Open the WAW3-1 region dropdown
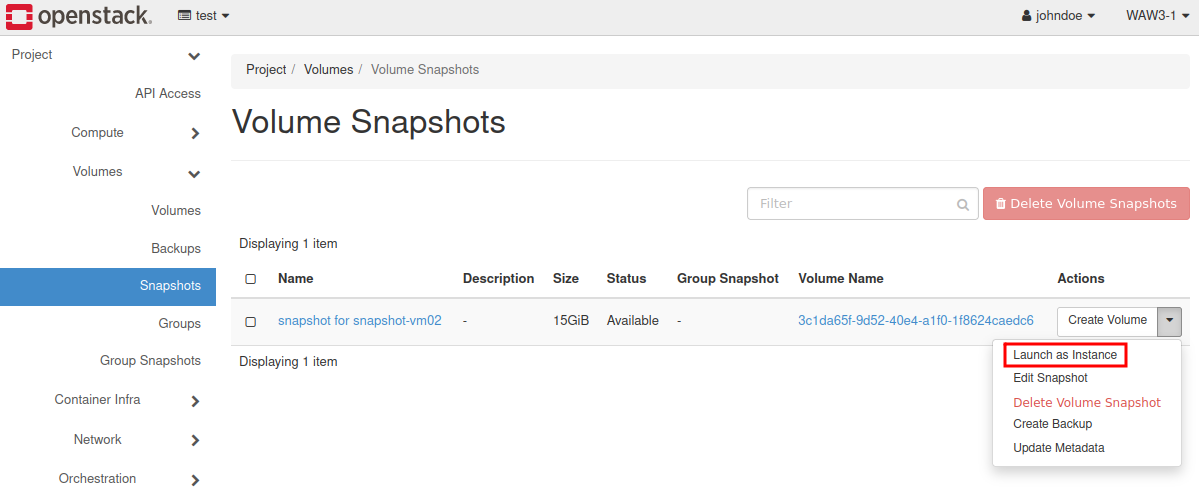The width and height of the screenshot is (1199, 497). (x=1157, y=16)
